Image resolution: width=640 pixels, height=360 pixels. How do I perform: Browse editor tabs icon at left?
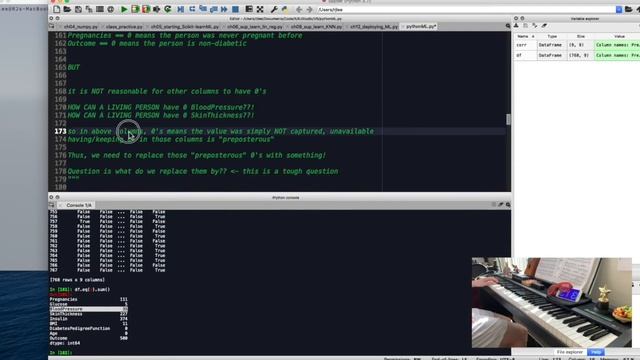[x=52, y=26]
